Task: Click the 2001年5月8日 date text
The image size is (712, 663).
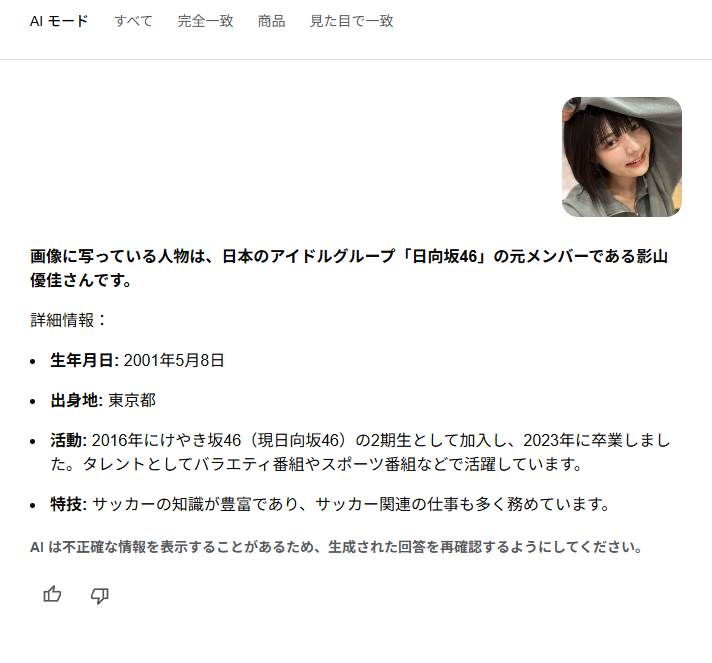Action: [x=174, y=360]
